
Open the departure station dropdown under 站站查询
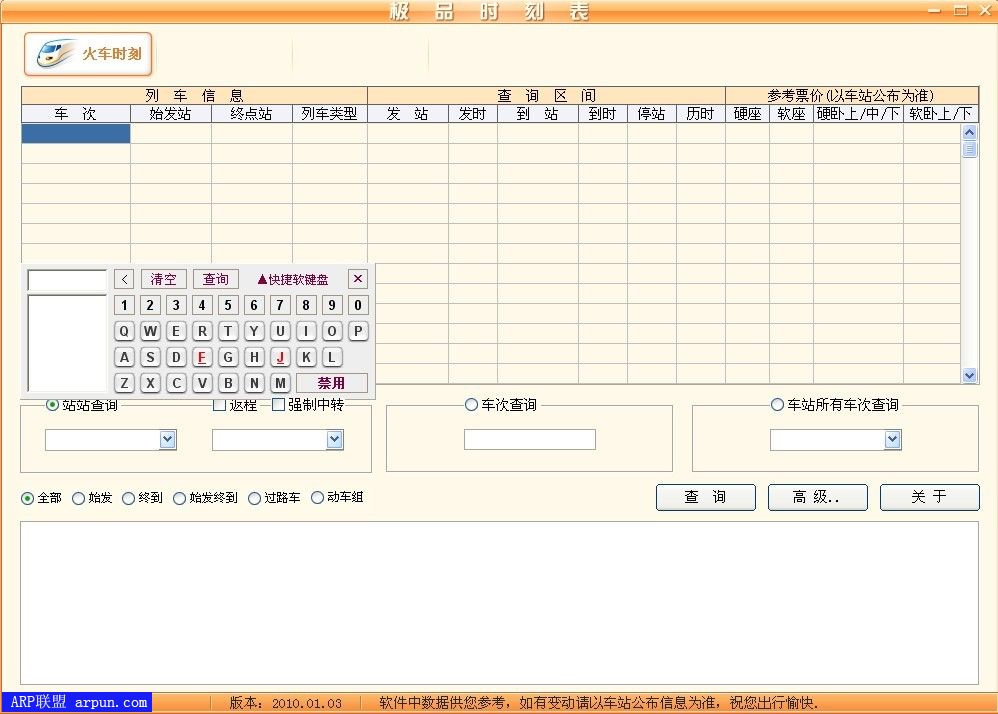point(167,439)
